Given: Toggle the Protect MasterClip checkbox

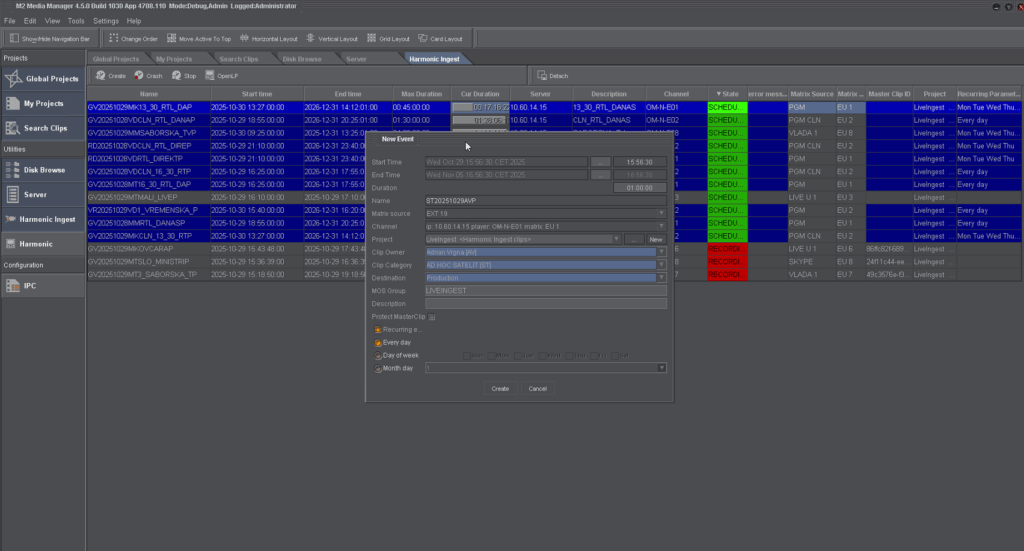Looking at the screenshot, I should [433, 317].
